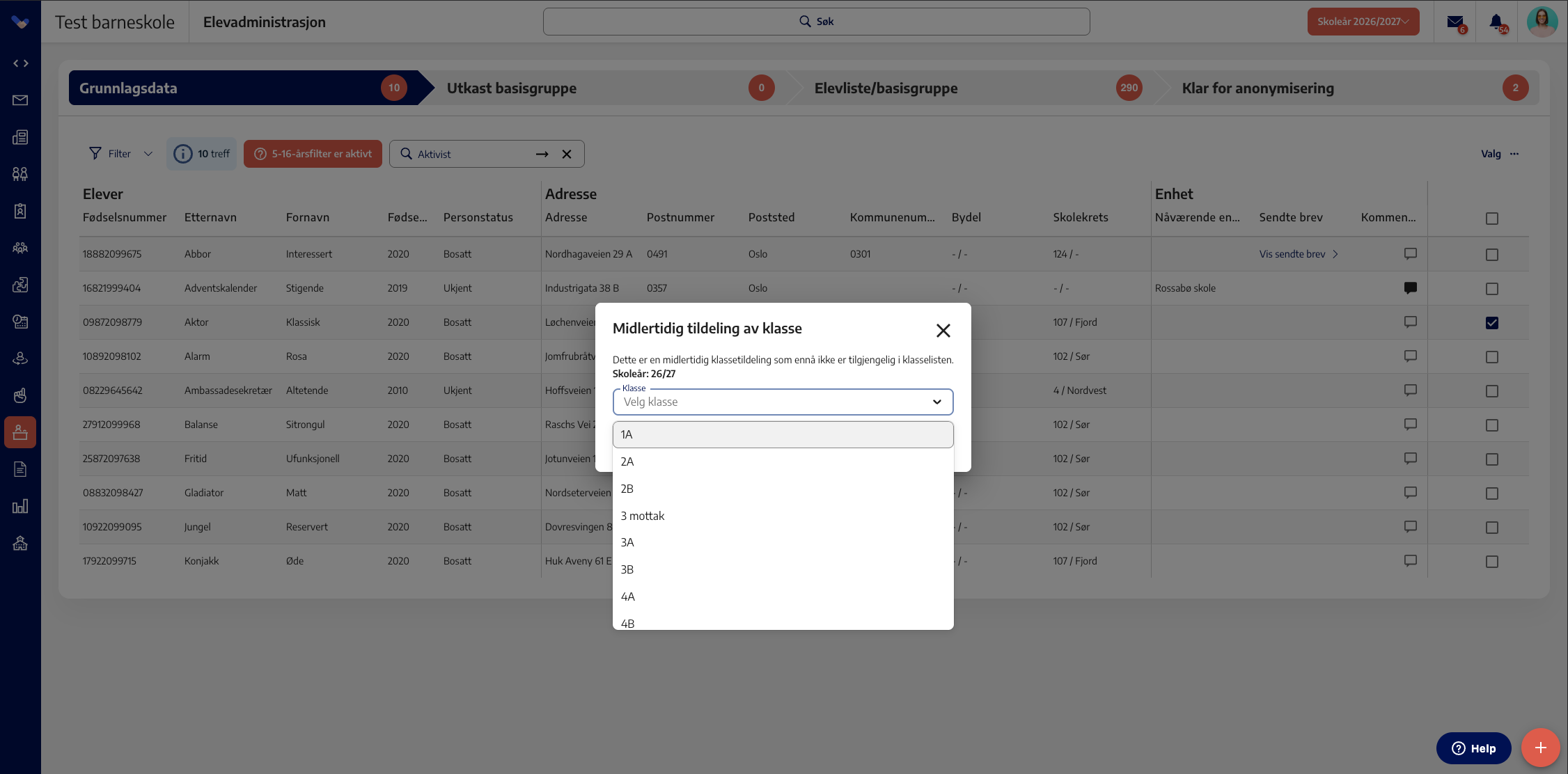
Task: Open the bar-chart statistics icon in the sidebar
Action: tap(20, 506)
